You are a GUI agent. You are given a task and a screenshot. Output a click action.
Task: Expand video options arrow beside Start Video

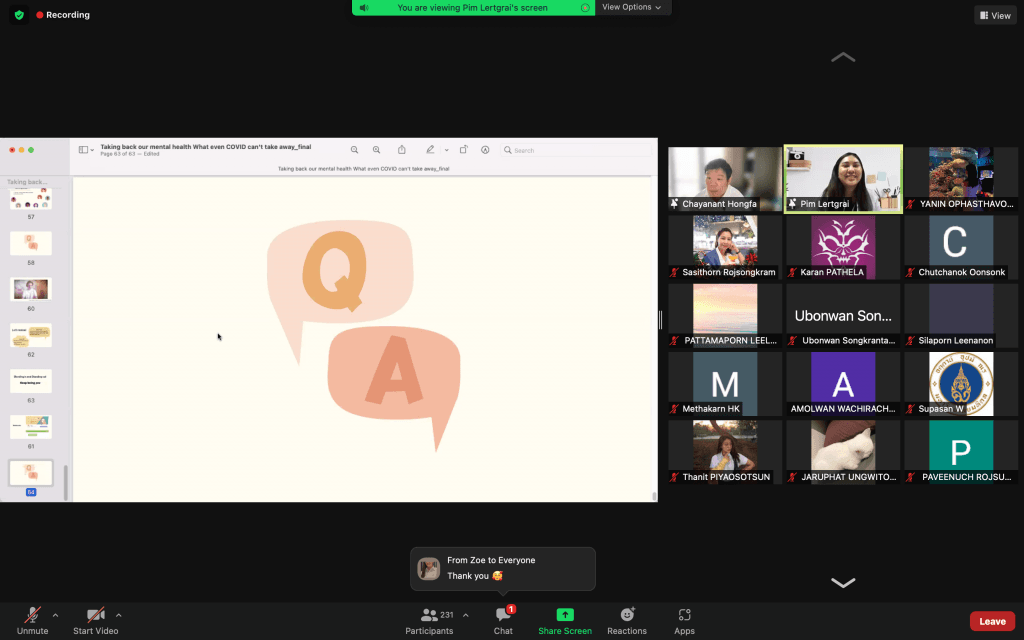click(x=119, y=615)
